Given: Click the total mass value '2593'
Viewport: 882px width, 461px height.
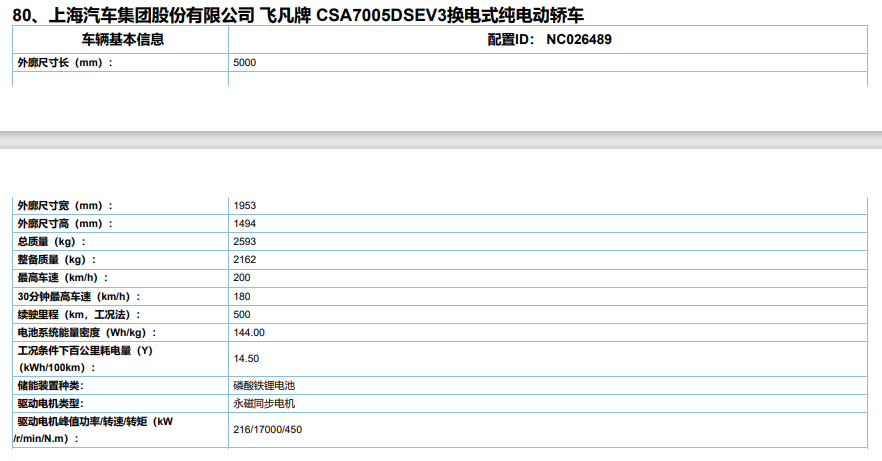Looking at the screenshot, I should point(245,241).
